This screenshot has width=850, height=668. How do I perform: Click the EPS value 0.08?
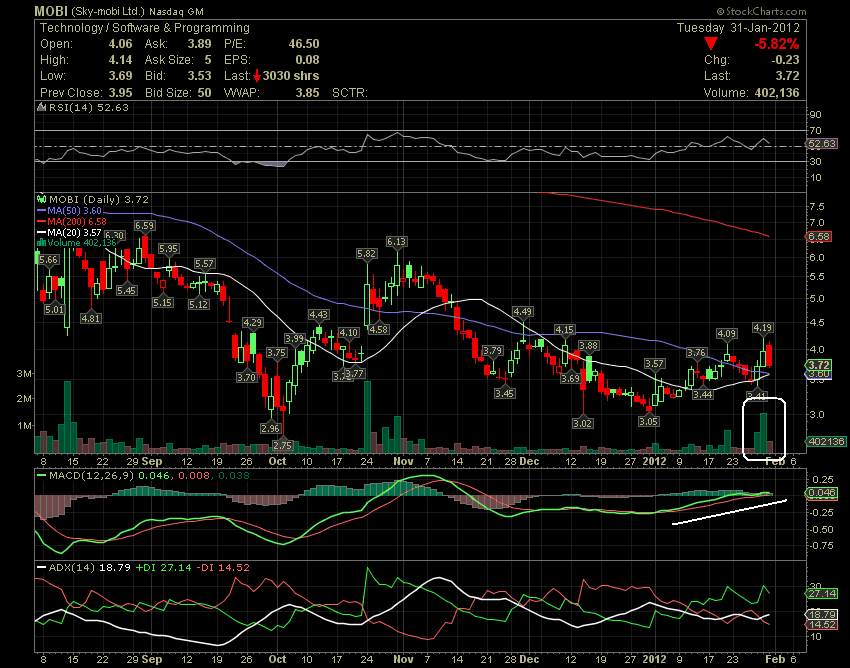(x=307, y=60)
